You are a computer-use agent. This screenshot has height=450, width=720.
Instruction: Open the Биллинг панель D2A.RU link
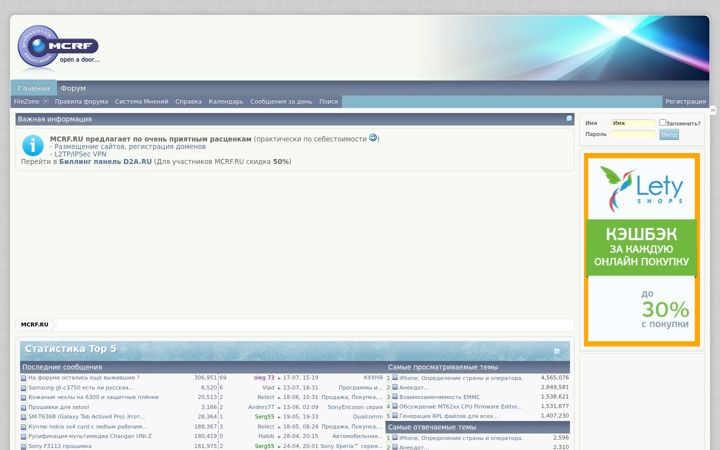pyautogui.click(x=105, y=162)
